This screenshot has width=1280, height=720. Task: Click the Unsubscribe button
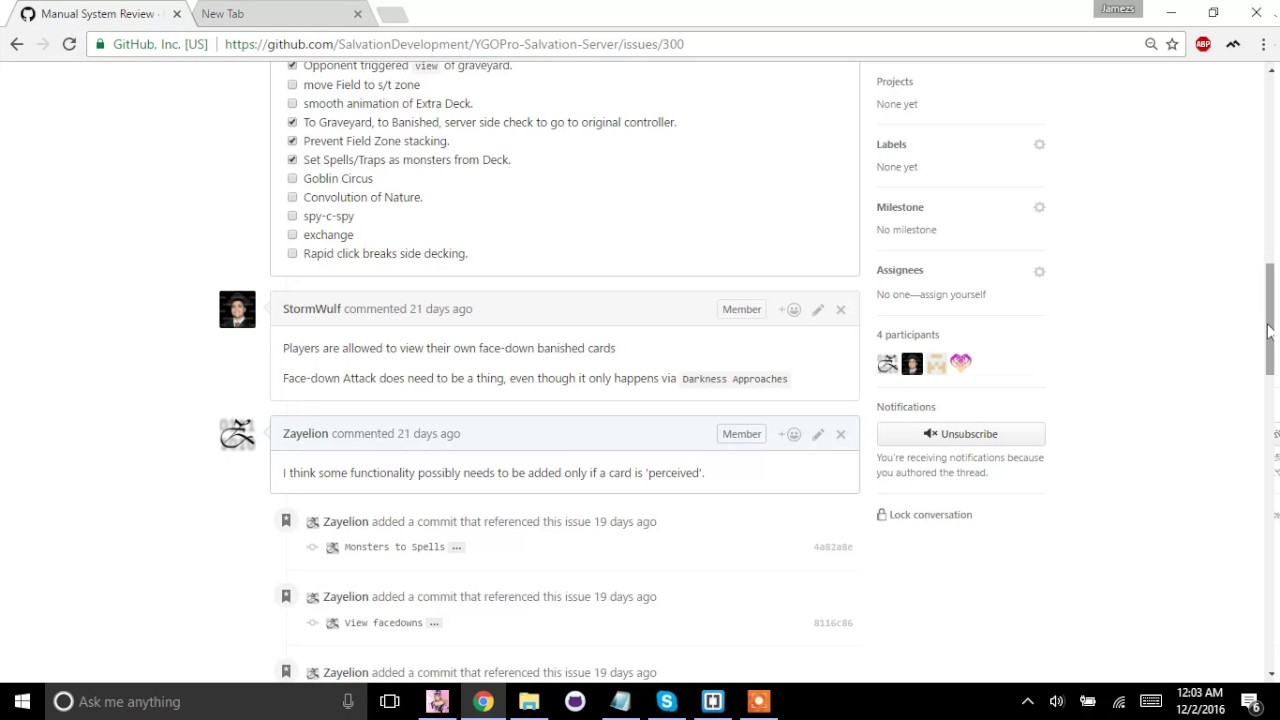point(961,434)
